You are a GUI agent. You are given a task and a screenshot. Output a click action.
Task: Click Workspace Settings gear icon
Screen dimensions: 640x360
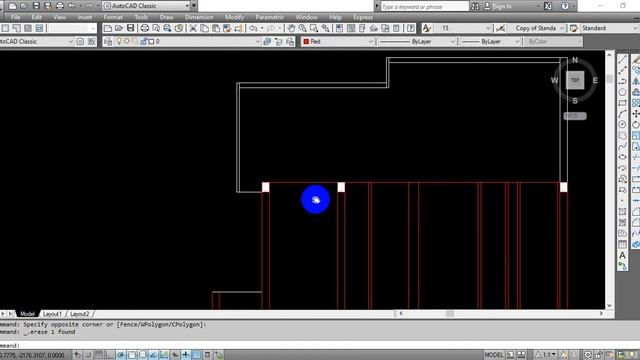pyautogui.click(x=80, y=42)
